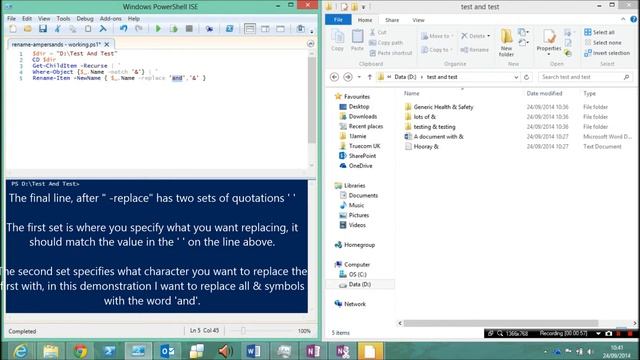Click Rename in the Organise group
Viewport: 640px width, 360px height.
(475, 50)
